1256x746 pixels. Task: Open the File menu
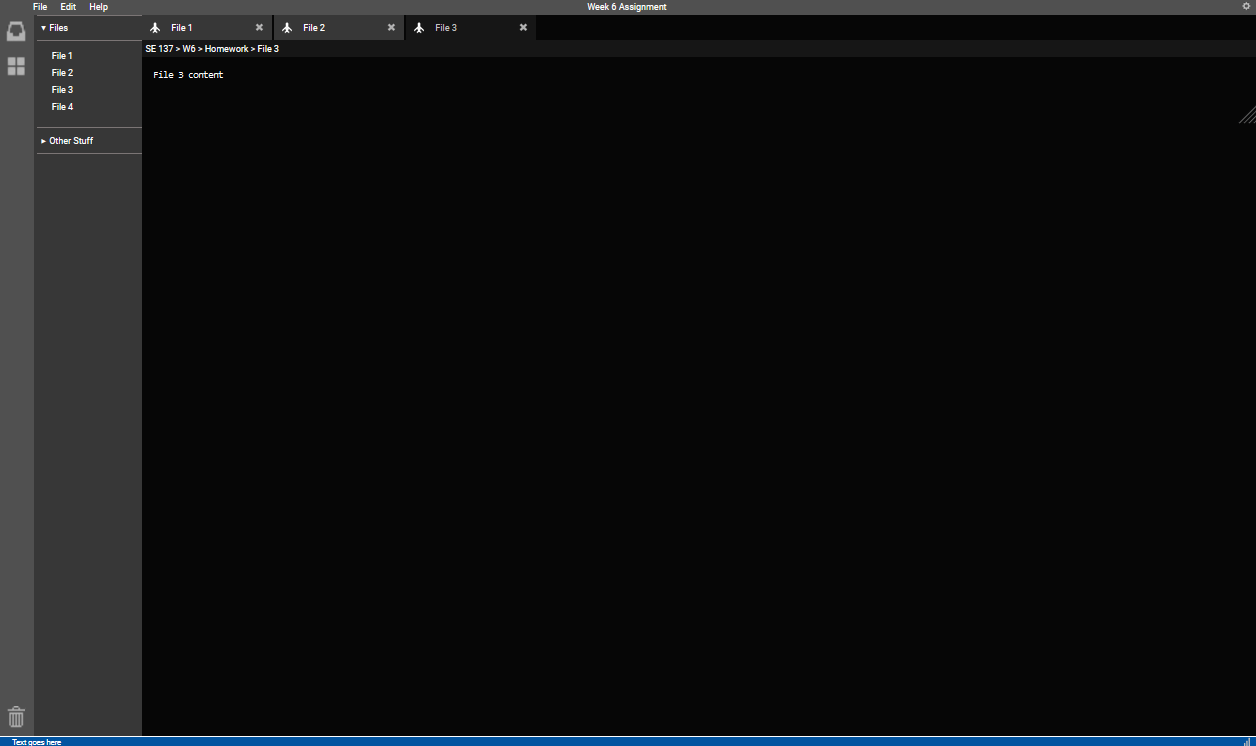coord(40,7)
